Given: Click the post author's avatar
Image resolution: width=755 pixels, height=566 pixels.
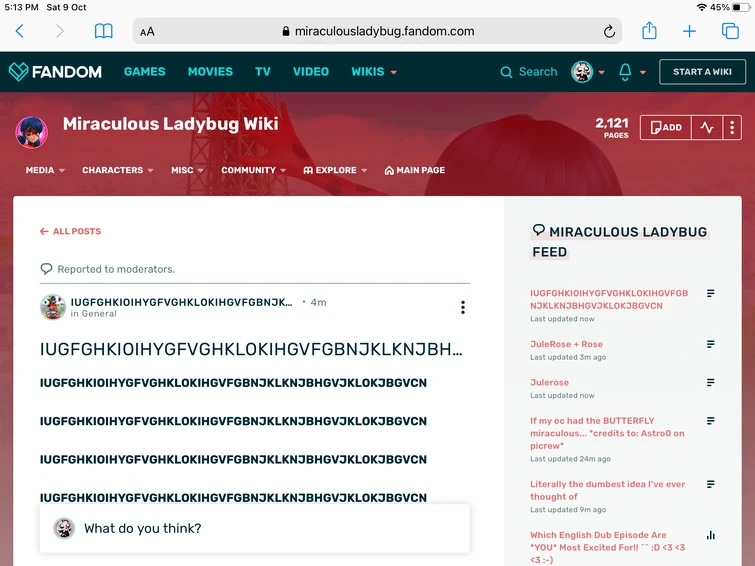Looking at the screenshot, I should click(x=52, y=307).
